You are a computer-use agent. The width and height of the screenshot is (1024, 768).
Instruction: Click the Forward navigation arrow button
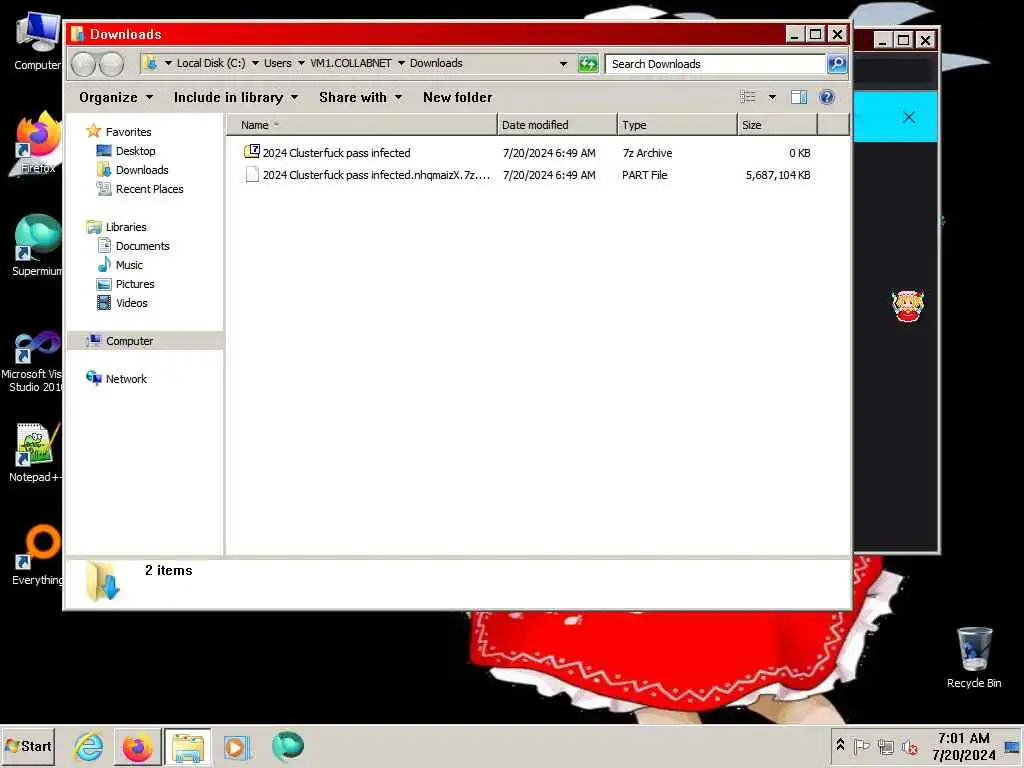click(112, 64)
